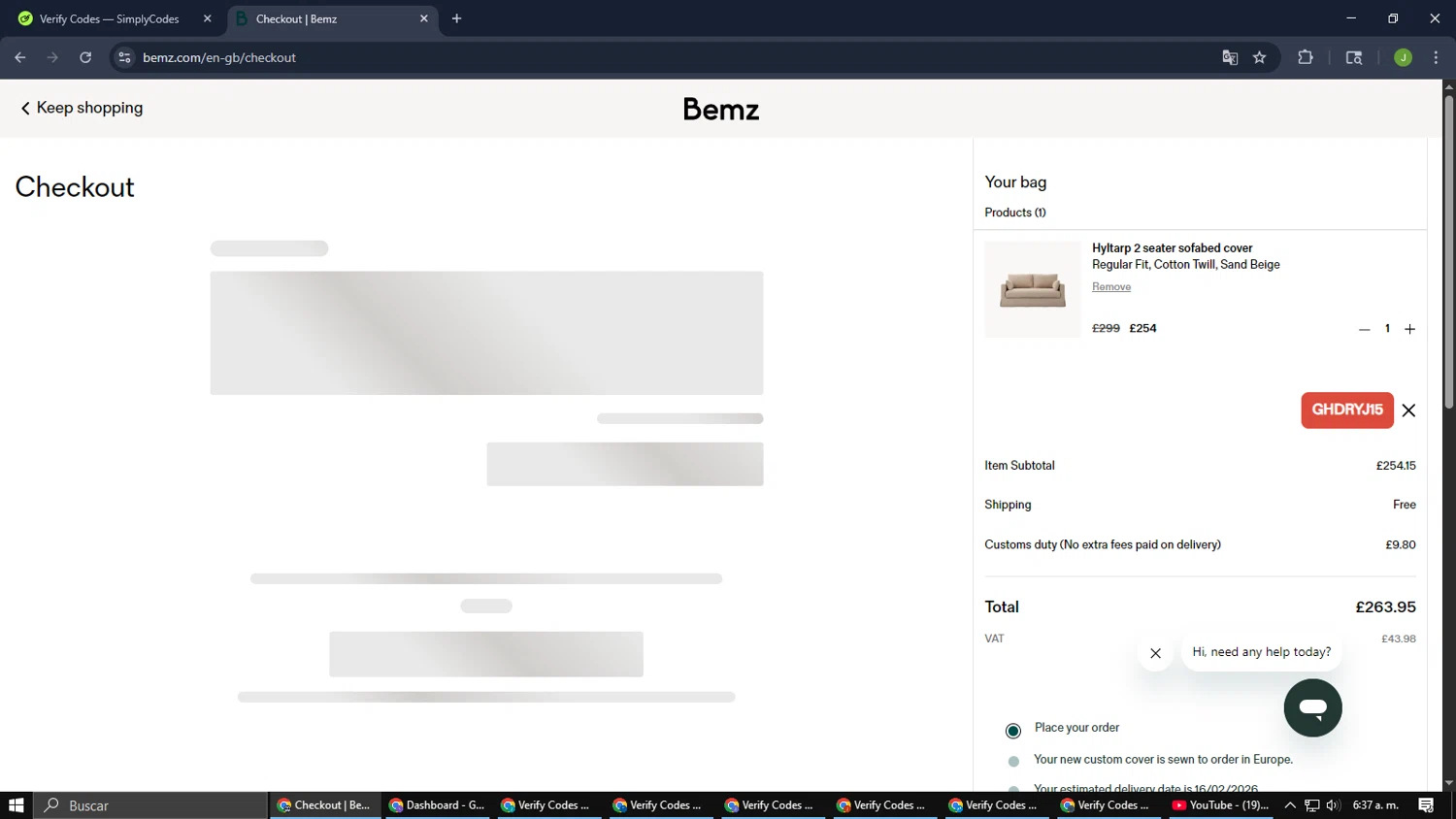Open the Chrome profile avatar
This screenshot has width=1456, height=819.
[x=1403, y=57]
